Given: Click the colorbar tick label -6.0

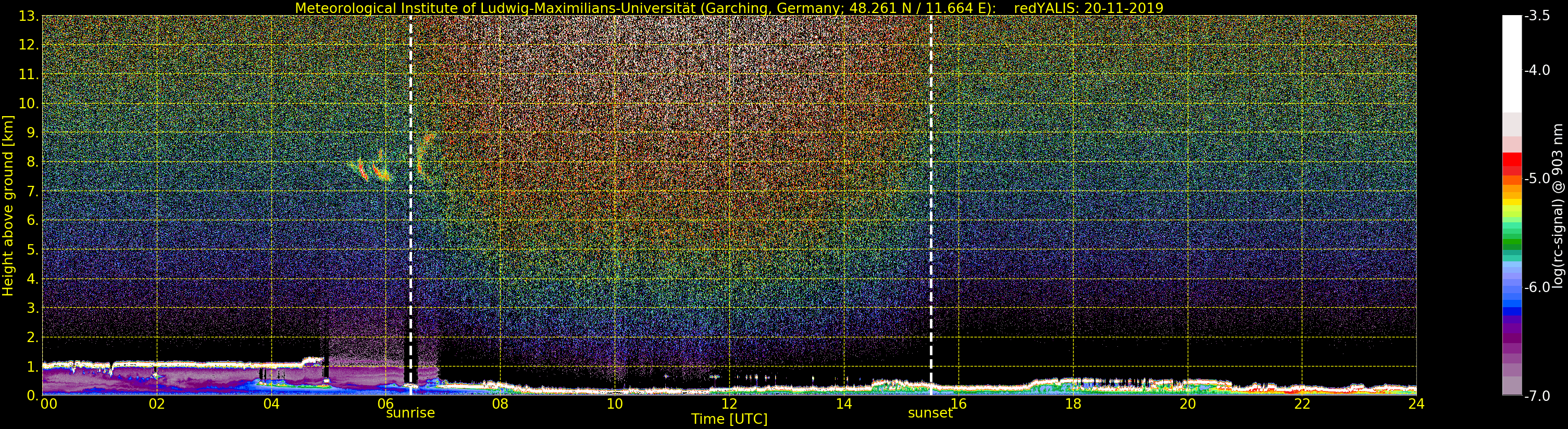Looking at the screenshot, I should (x=1537, y=287).
